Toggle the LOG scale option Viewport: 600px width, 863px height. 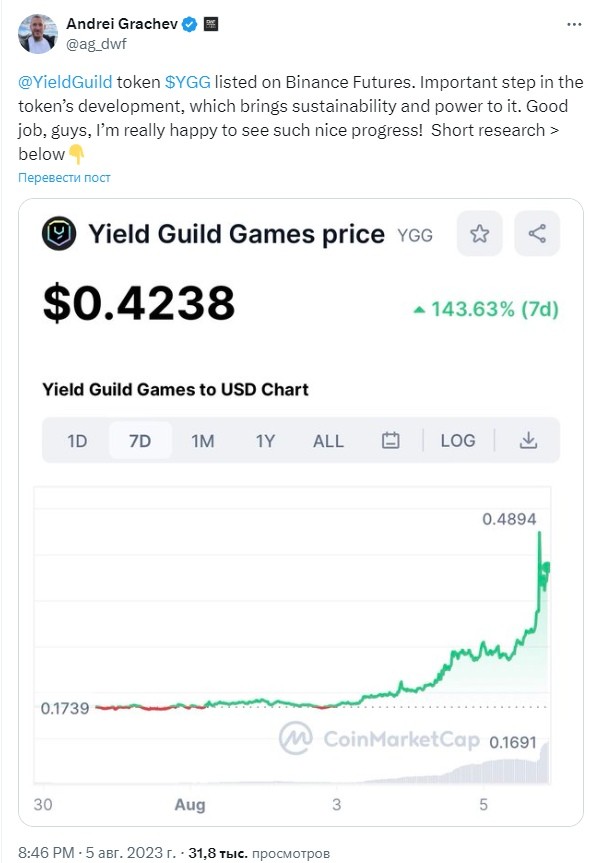(x=457, y=440)
